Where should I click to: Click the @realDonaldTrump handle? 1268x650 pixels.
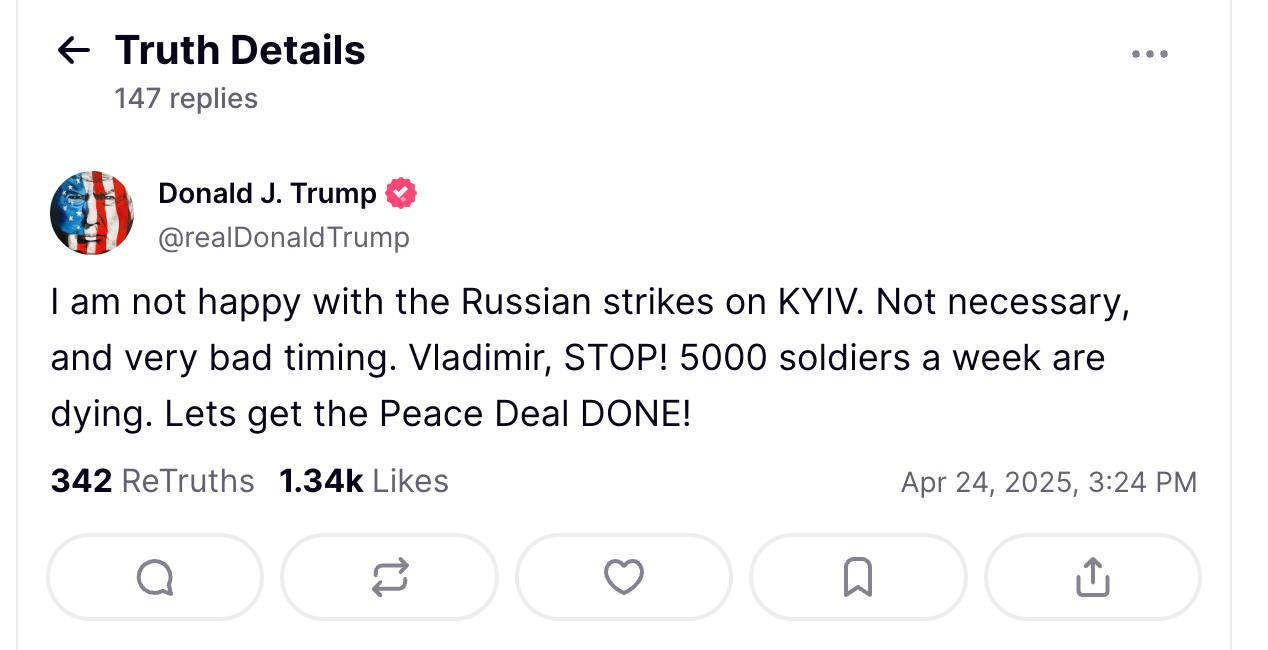(x=284, y=237)
